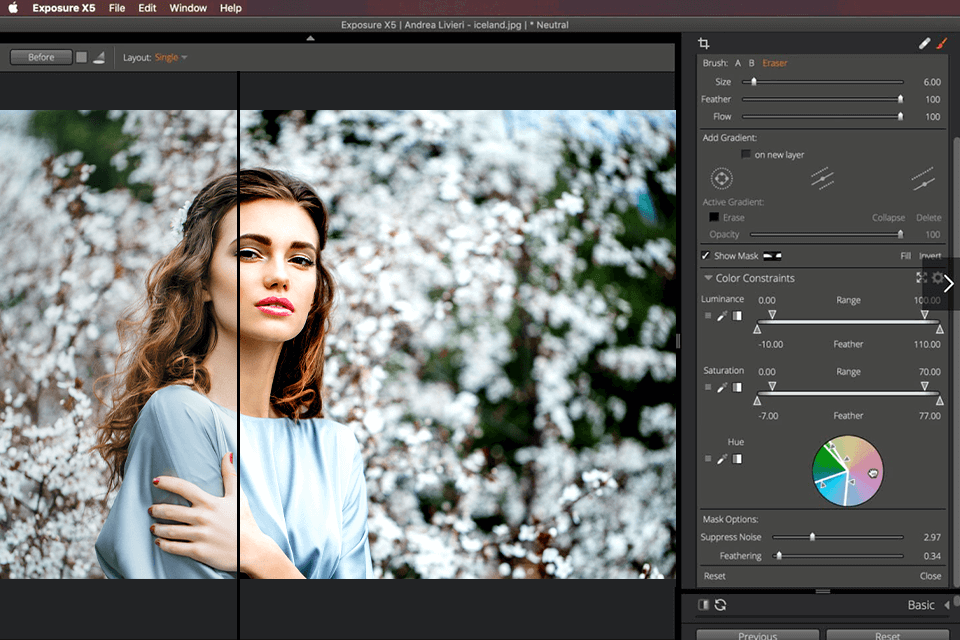Select the Eraser tool icon
Screen dimensions: 960x640
925,43
